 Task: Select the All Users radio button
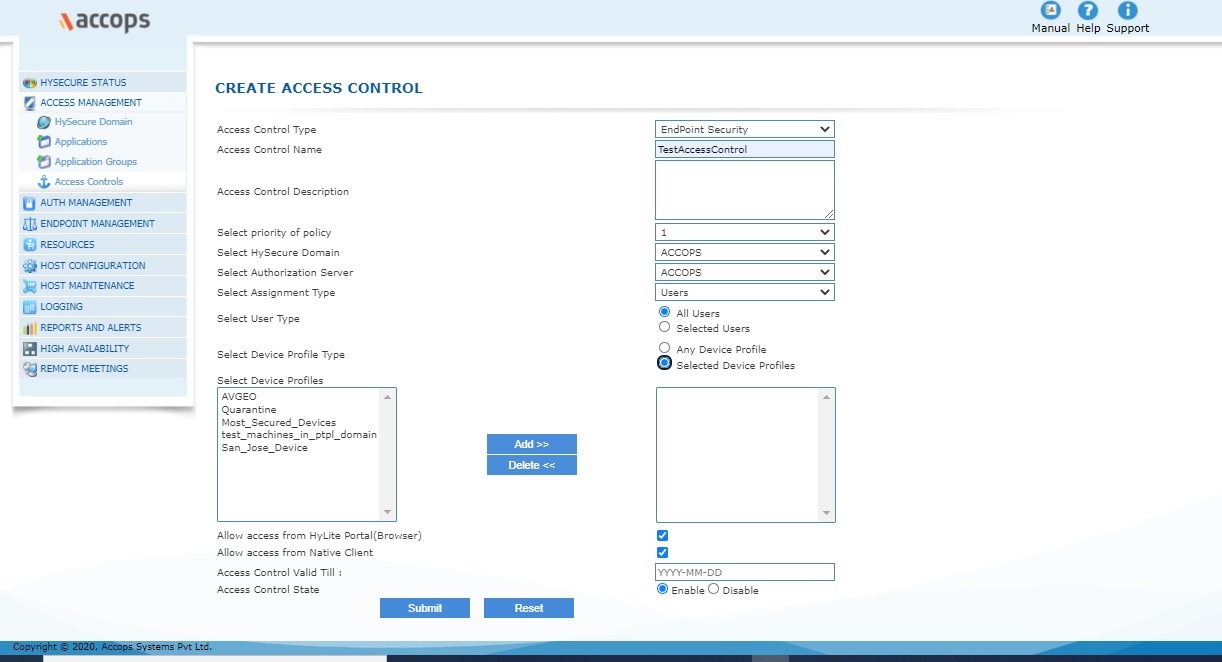(x=664, y=312)
